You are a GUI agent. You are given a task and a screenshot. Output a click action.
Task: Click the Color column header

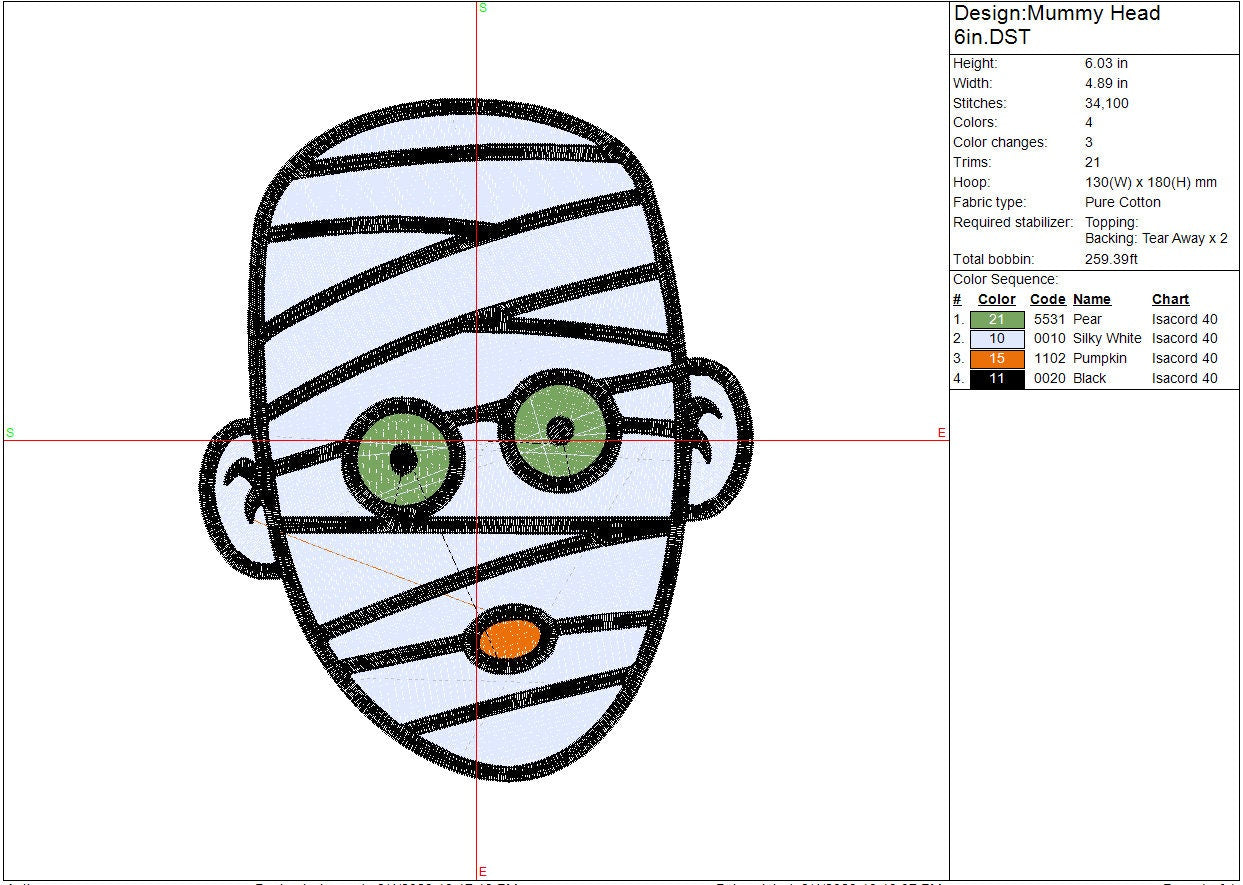pyautogui.click(x=997, y=299)
